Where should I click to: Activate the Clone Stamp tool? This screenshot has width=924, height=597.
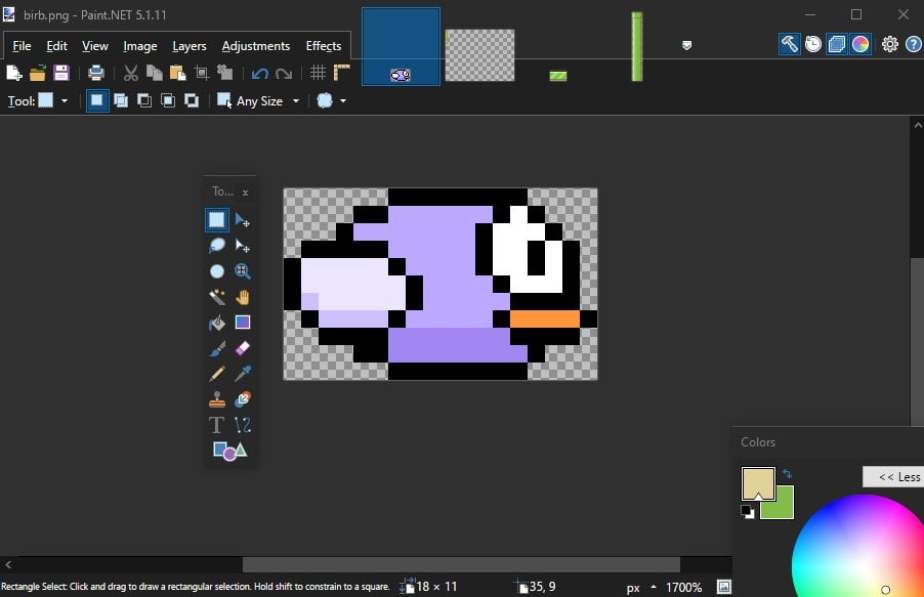point(217,399)
